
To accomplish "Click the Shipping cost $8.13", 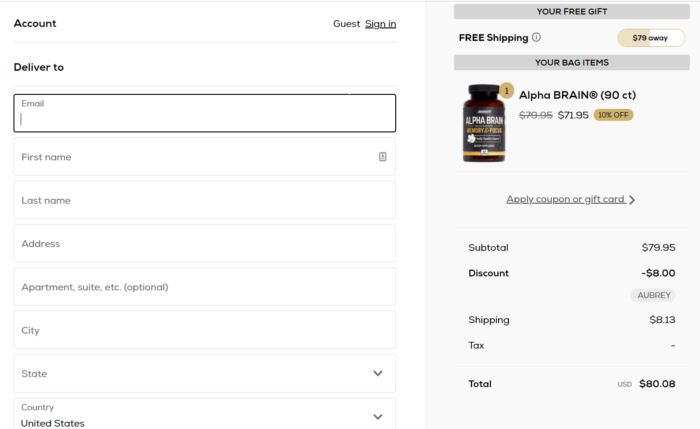I will click(662, 320).
